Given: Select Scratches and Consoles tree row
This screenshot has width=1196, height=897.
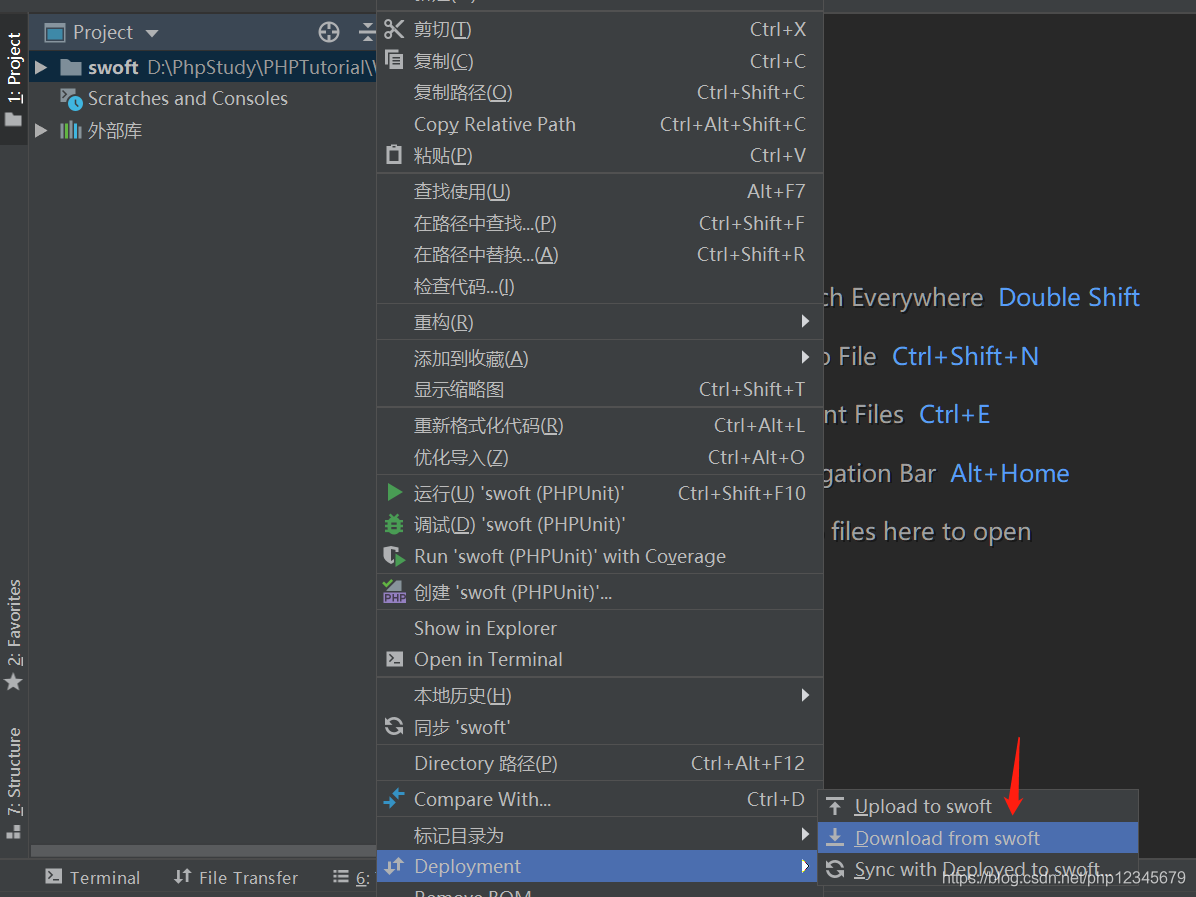Looking at the screenshot, I should coord(202,99).
